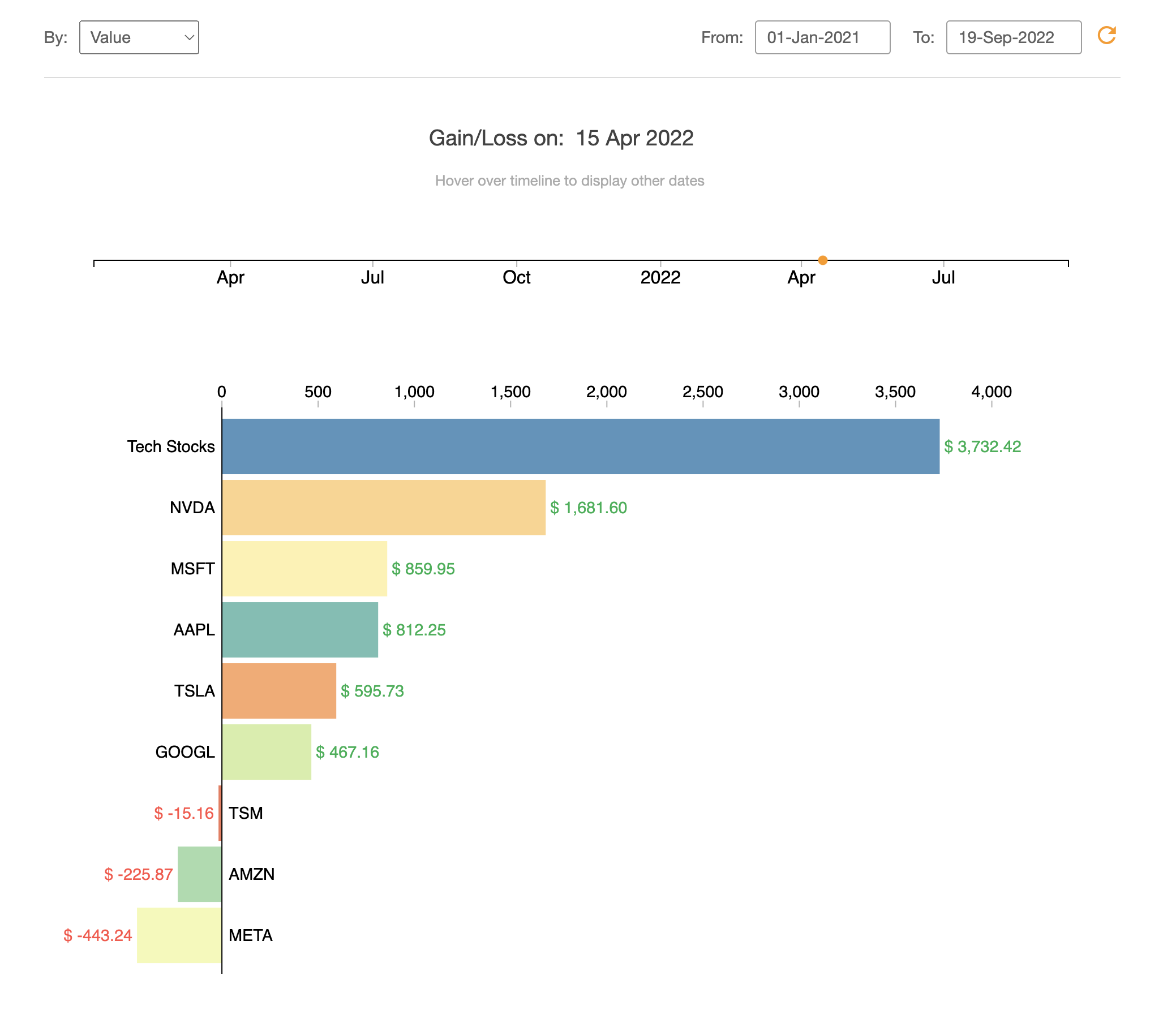Select the teal AAPL bar
This screenshot has height=1014, width=1176.
click(301, 630)
